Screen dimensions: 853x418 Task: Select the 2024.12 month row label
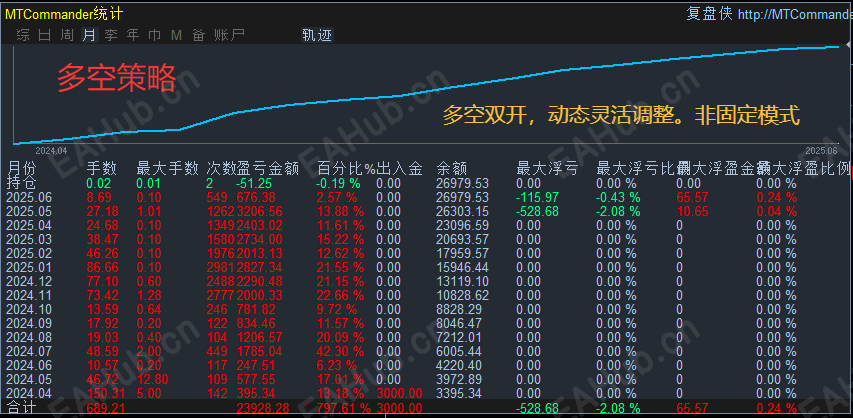click(x=27, y=281)
